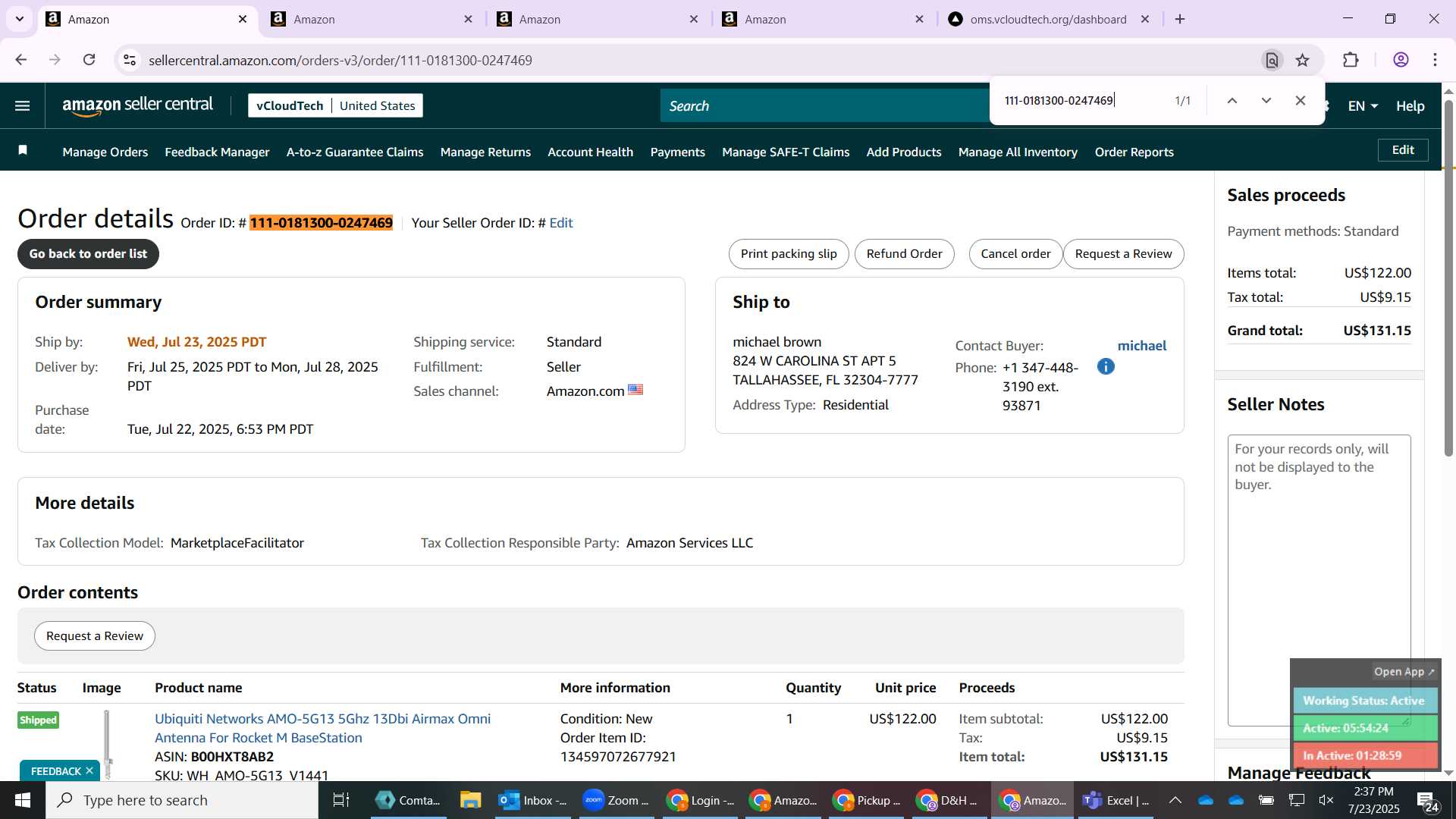Go to previous find-in-page match
This screenshot has height=819, width=1456.
1232,101
